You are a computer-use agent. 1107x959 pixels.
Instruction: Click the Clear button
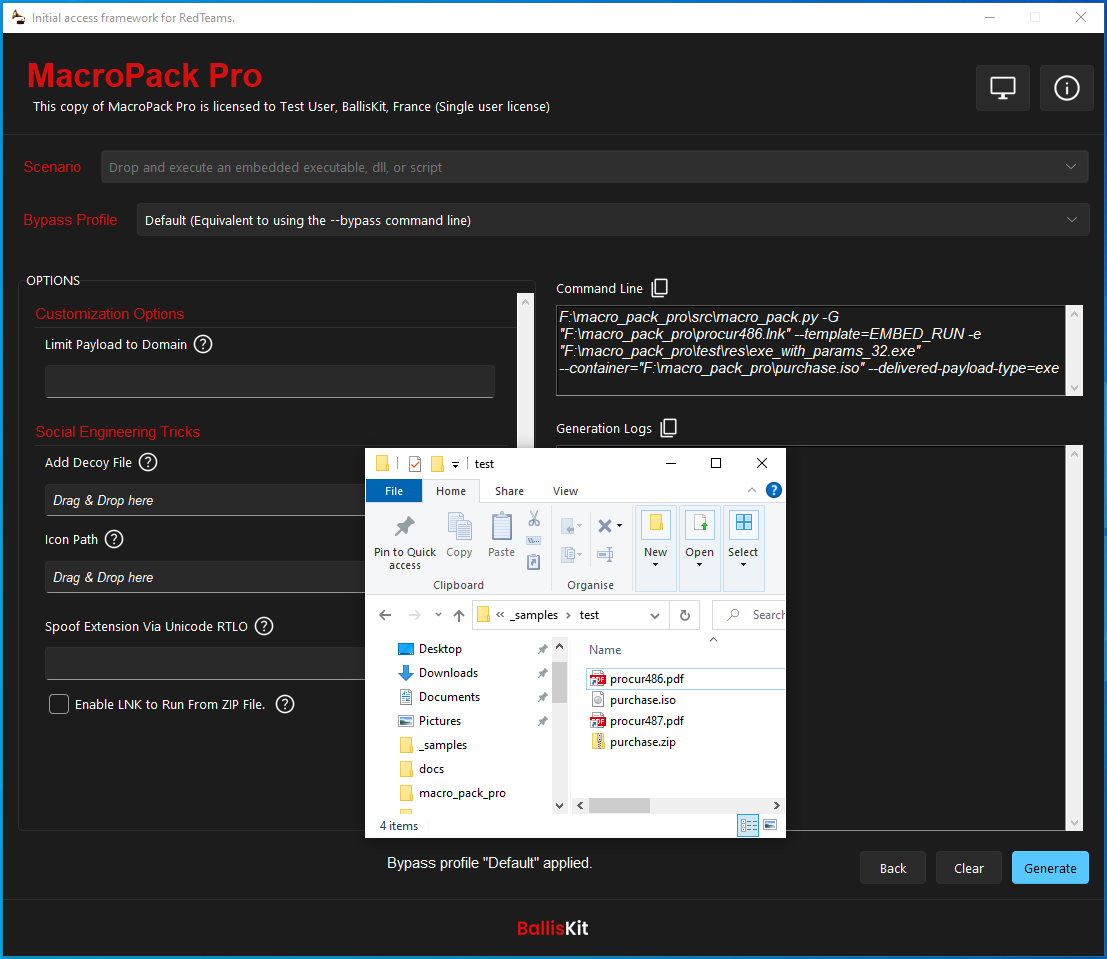click(968, 867)
